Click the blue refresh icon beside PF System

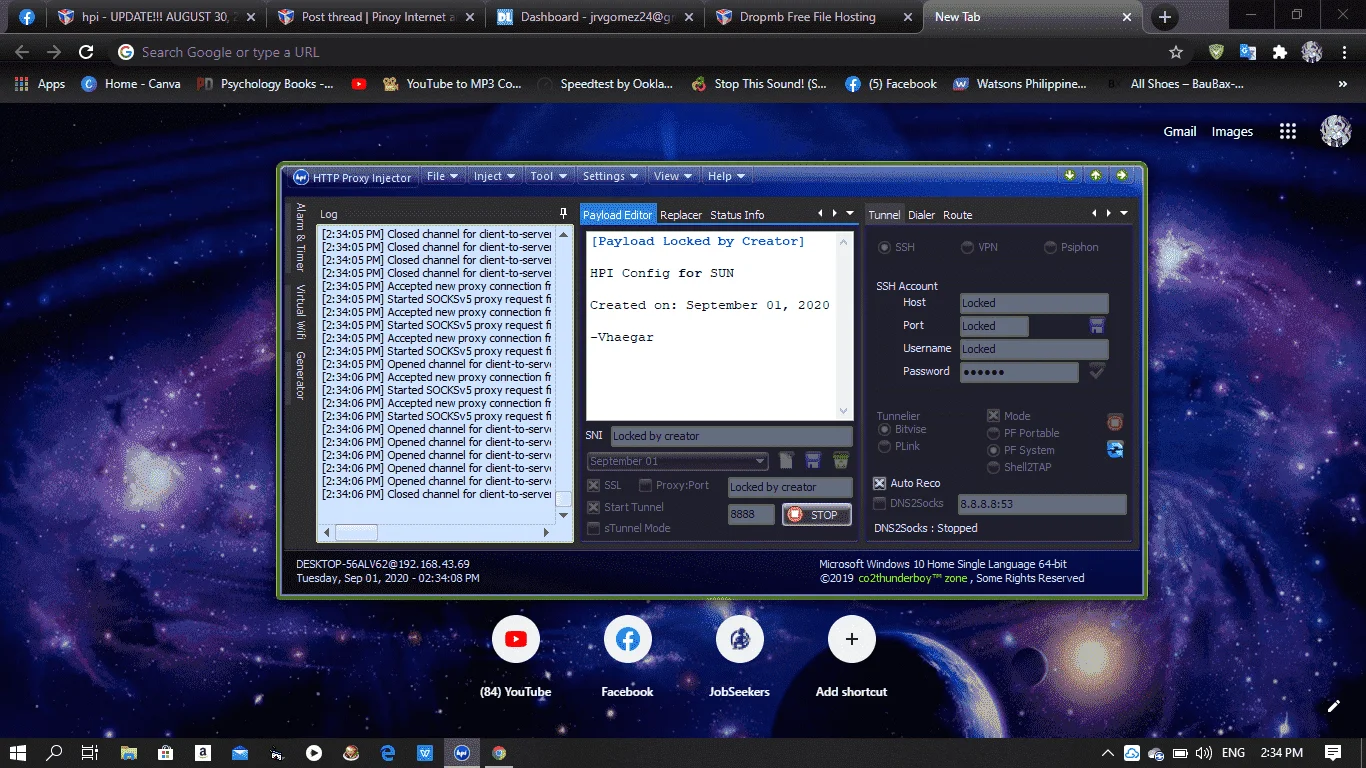coord(1115,450)
